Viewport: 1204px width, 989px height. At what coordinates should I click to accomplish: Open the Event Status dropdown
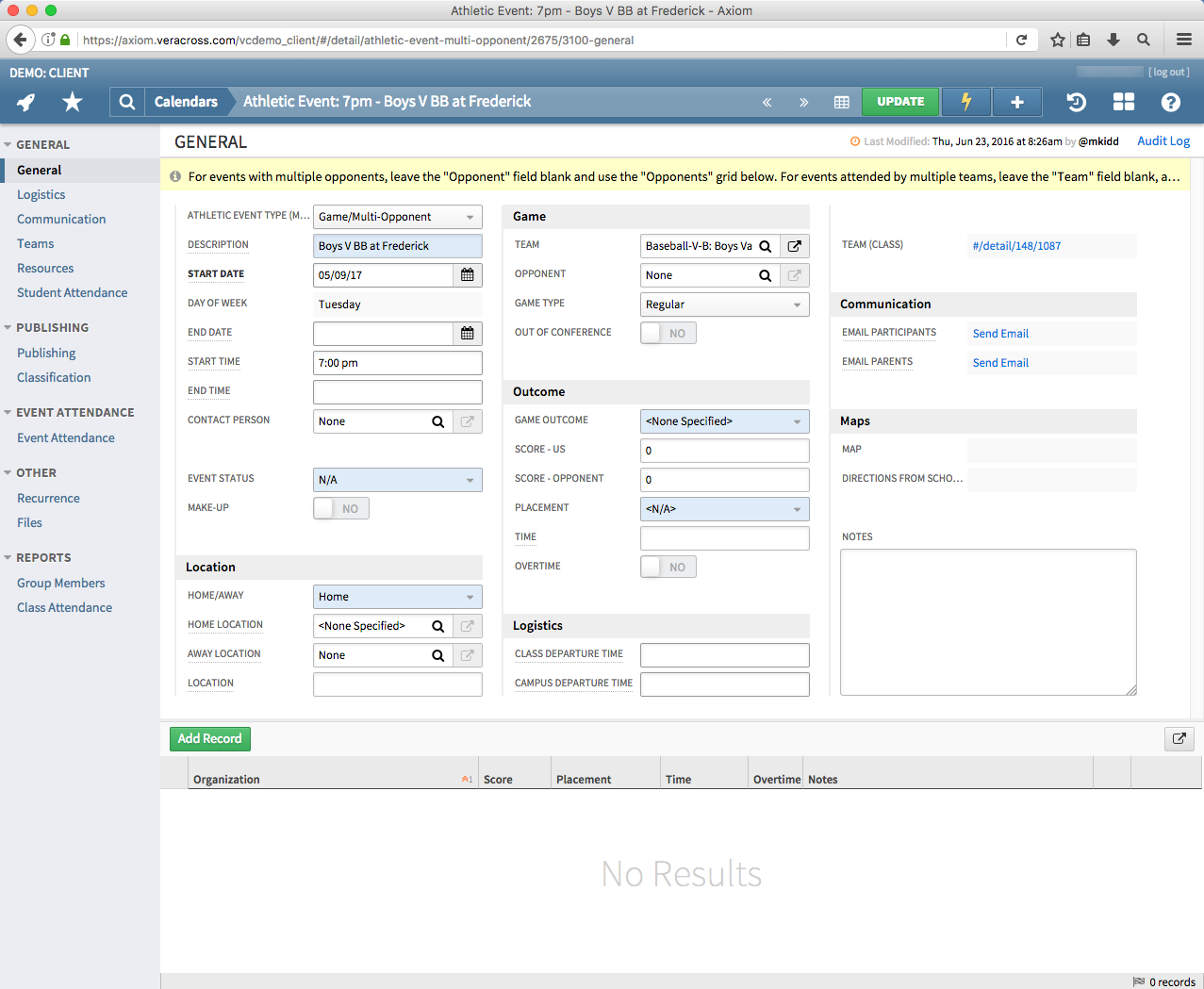[x=398, y=480]
